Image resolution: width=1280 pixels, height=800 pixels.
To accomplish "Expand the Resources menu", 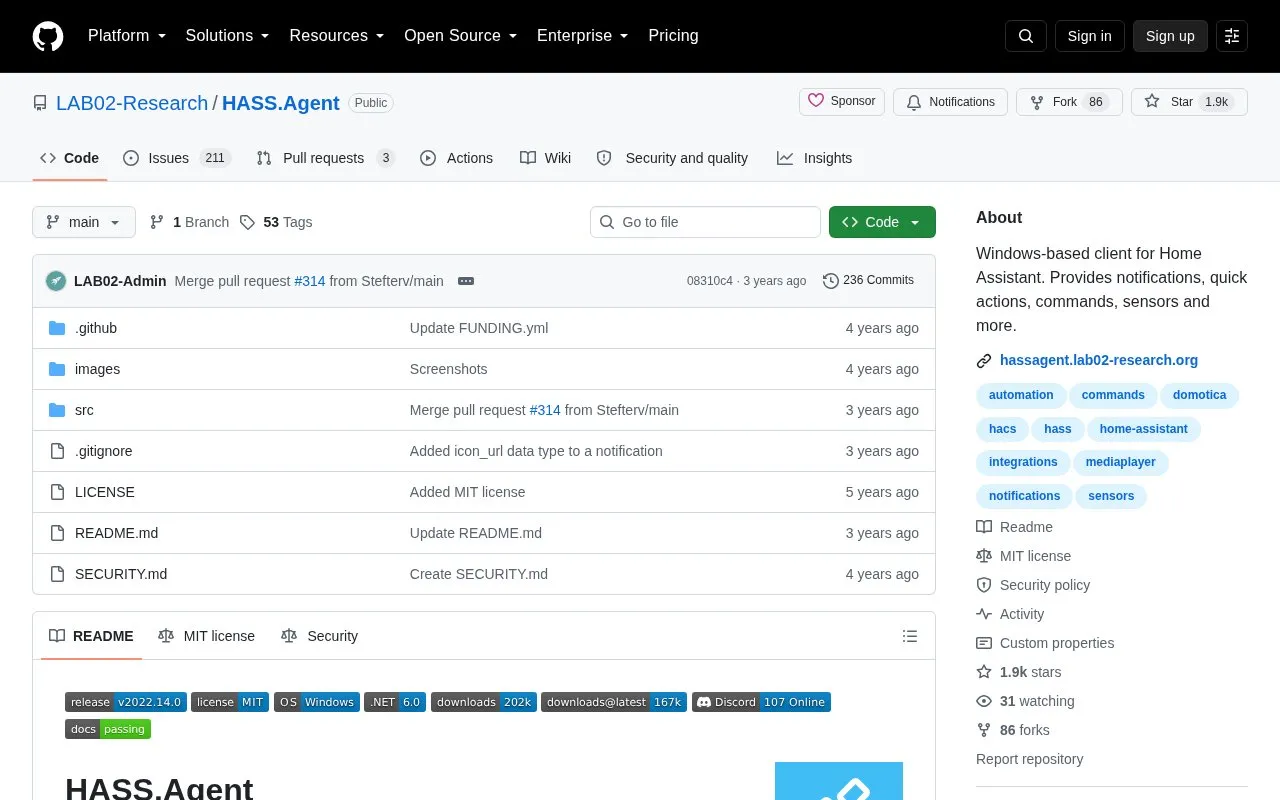I will [x=337, y=36].
